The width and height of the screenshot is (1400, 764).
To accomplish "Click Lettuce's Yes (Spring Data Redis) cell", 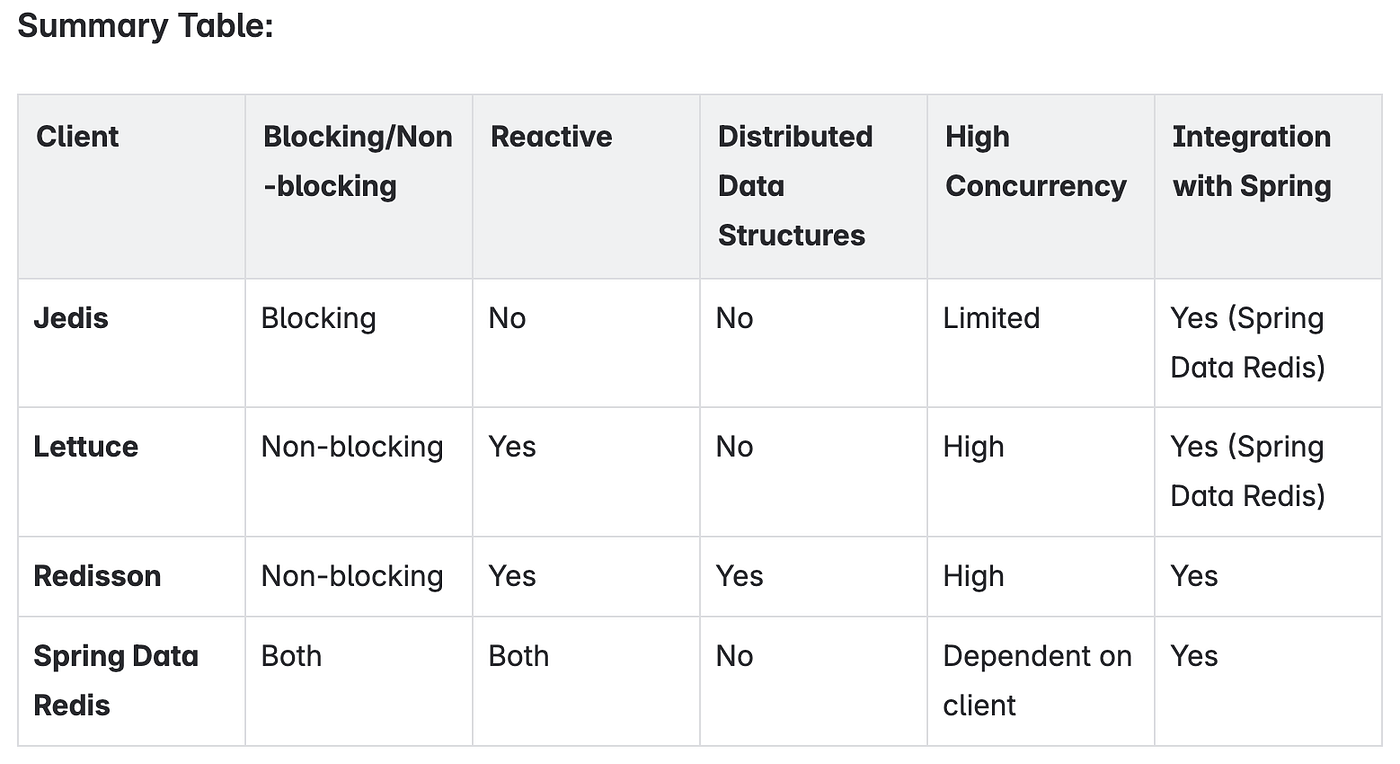I will coord(1247,471).
